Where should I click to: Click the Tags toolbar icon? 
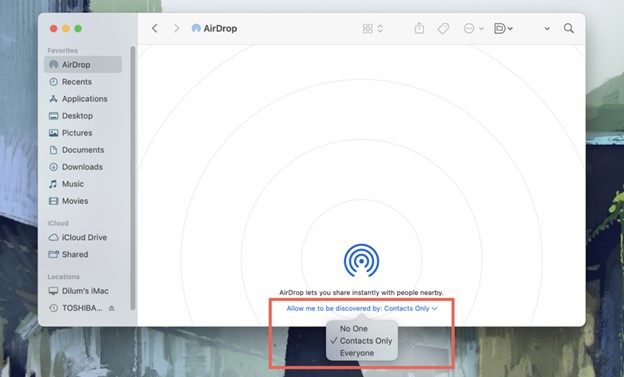443,28
